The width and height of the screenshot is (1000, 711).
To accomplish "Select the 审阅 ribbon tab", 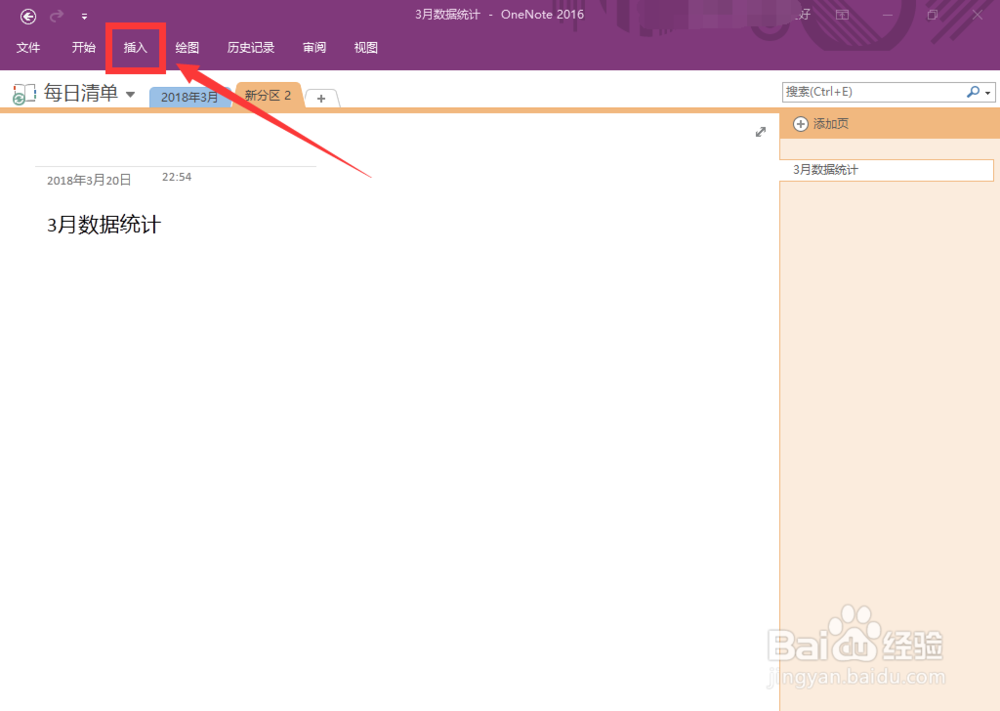I will pos(314,47).
